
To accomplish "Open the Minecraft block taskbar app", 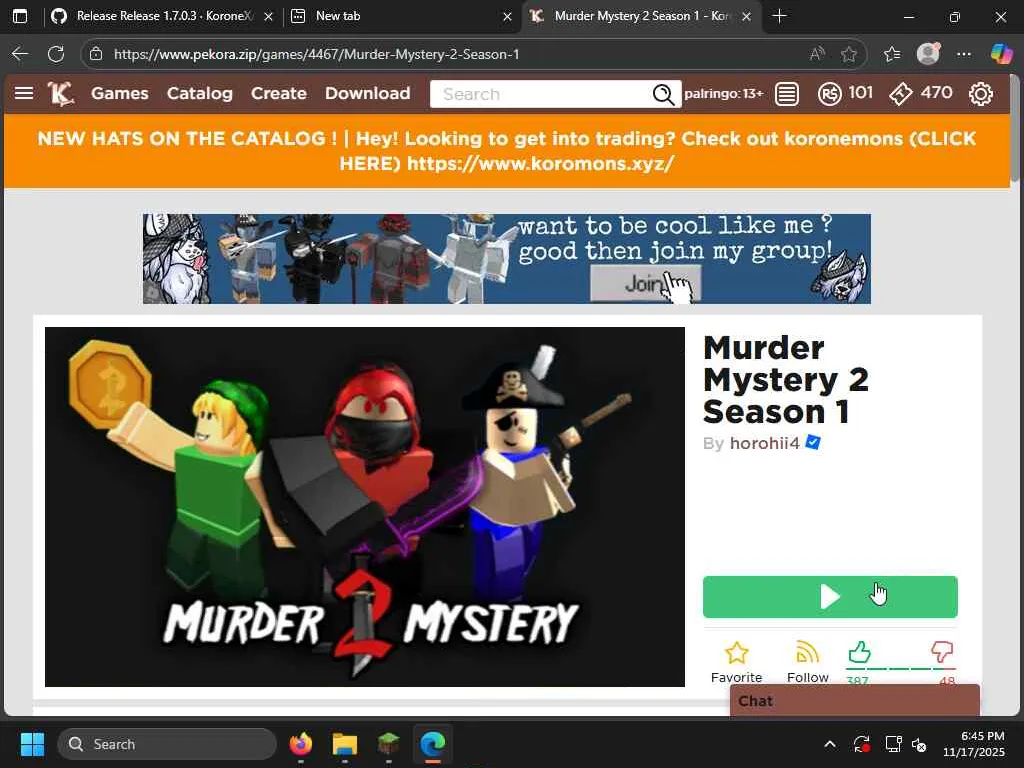I will point(389,744).
